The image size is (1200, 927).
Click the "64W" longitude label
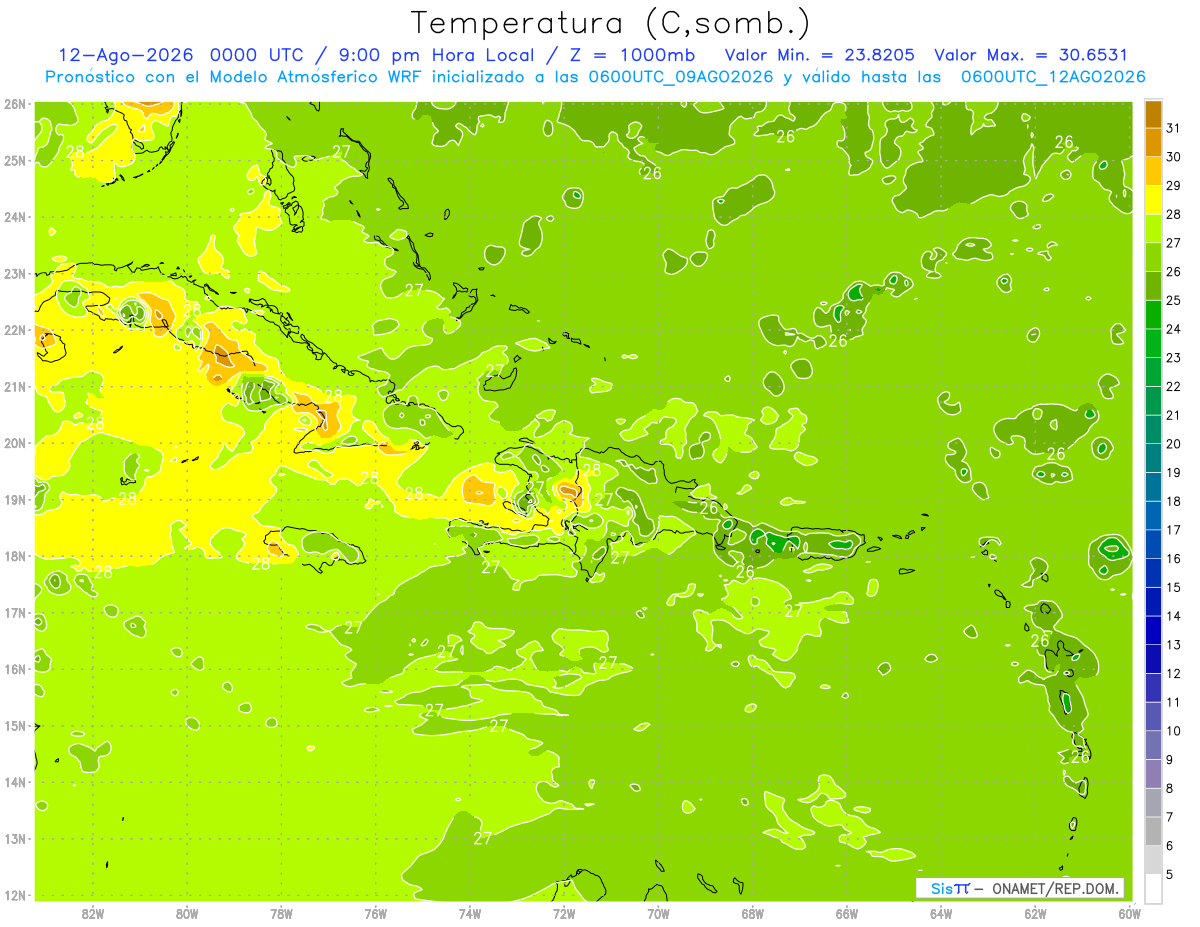click(x=940, y=913)
